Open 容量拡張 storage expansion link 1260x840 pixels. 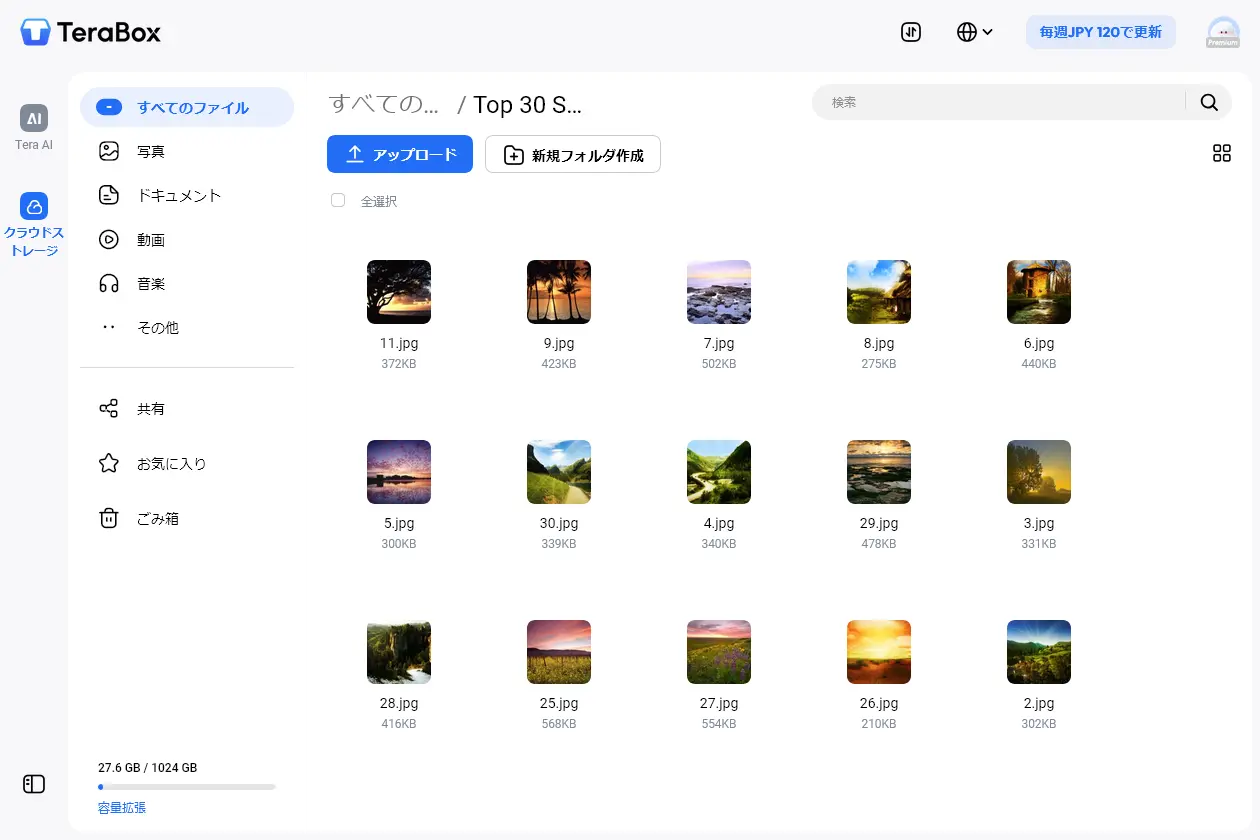[x=121, y=807]
